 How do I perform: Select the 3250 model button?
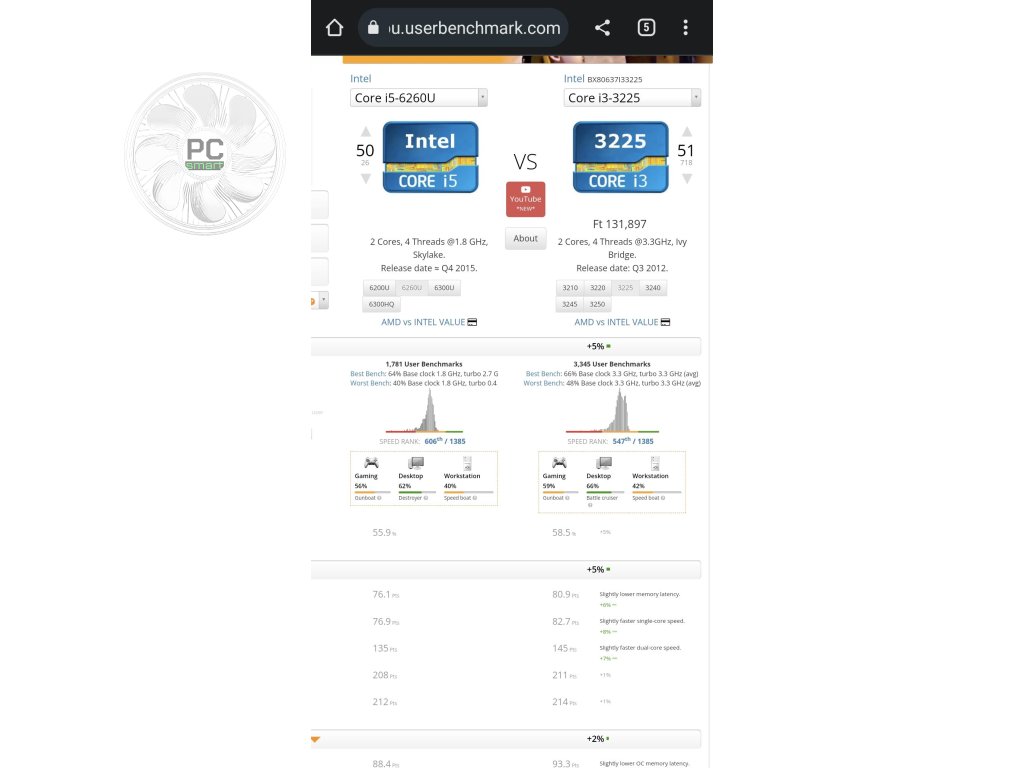click(x=598, y=304)
